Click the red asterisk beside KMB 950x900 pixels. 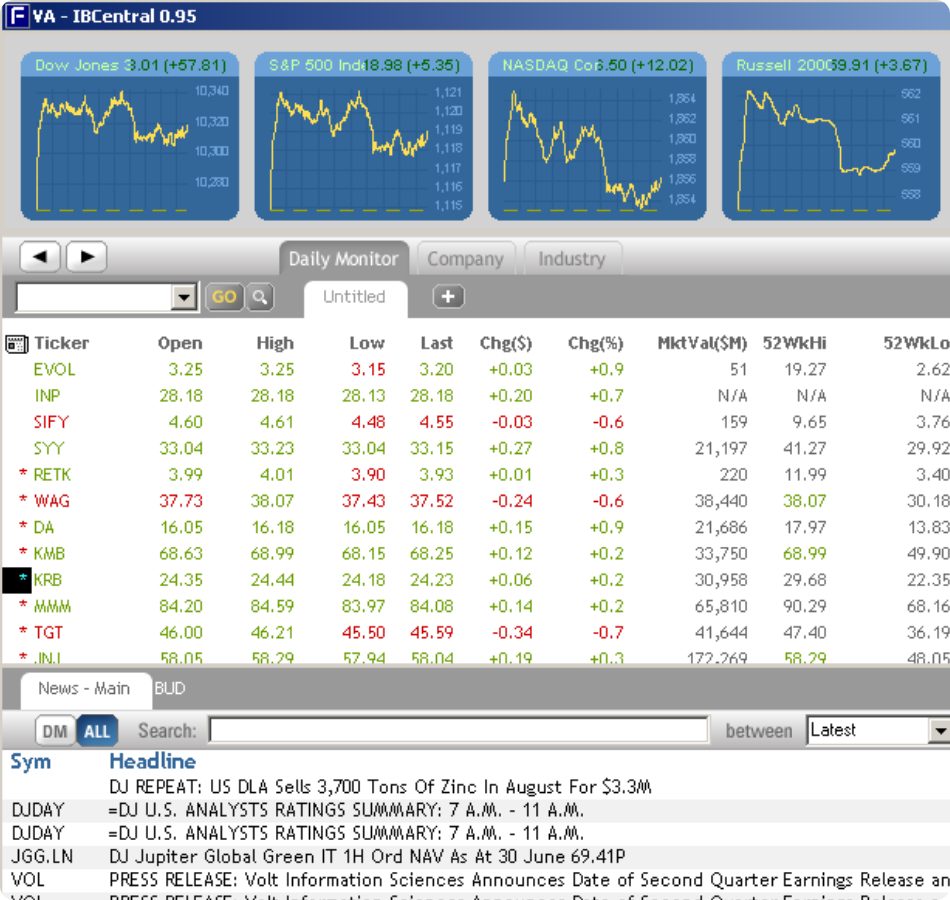tap(23, 552)
